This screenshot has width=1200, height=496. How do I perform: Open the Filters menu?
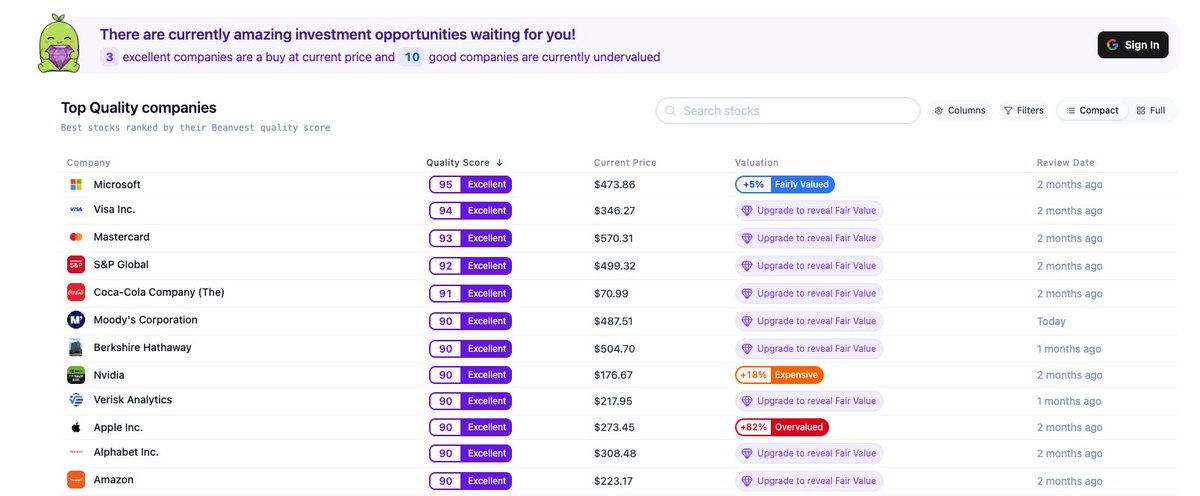(x=1023, y=111)
